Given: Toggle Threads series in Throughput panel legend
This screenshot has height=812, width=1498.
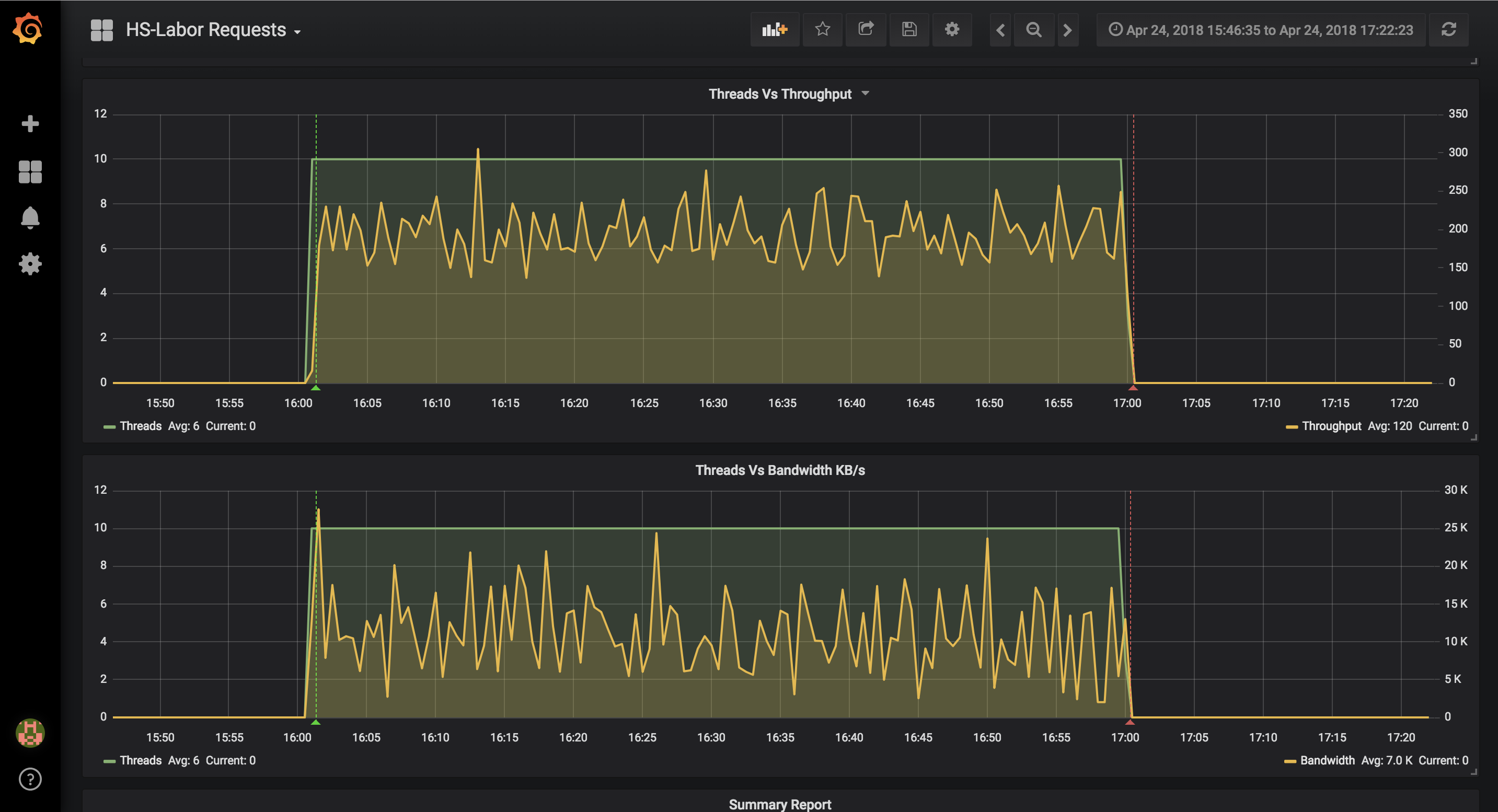Looking at the screenshot, I should click(x=140, y=426).
